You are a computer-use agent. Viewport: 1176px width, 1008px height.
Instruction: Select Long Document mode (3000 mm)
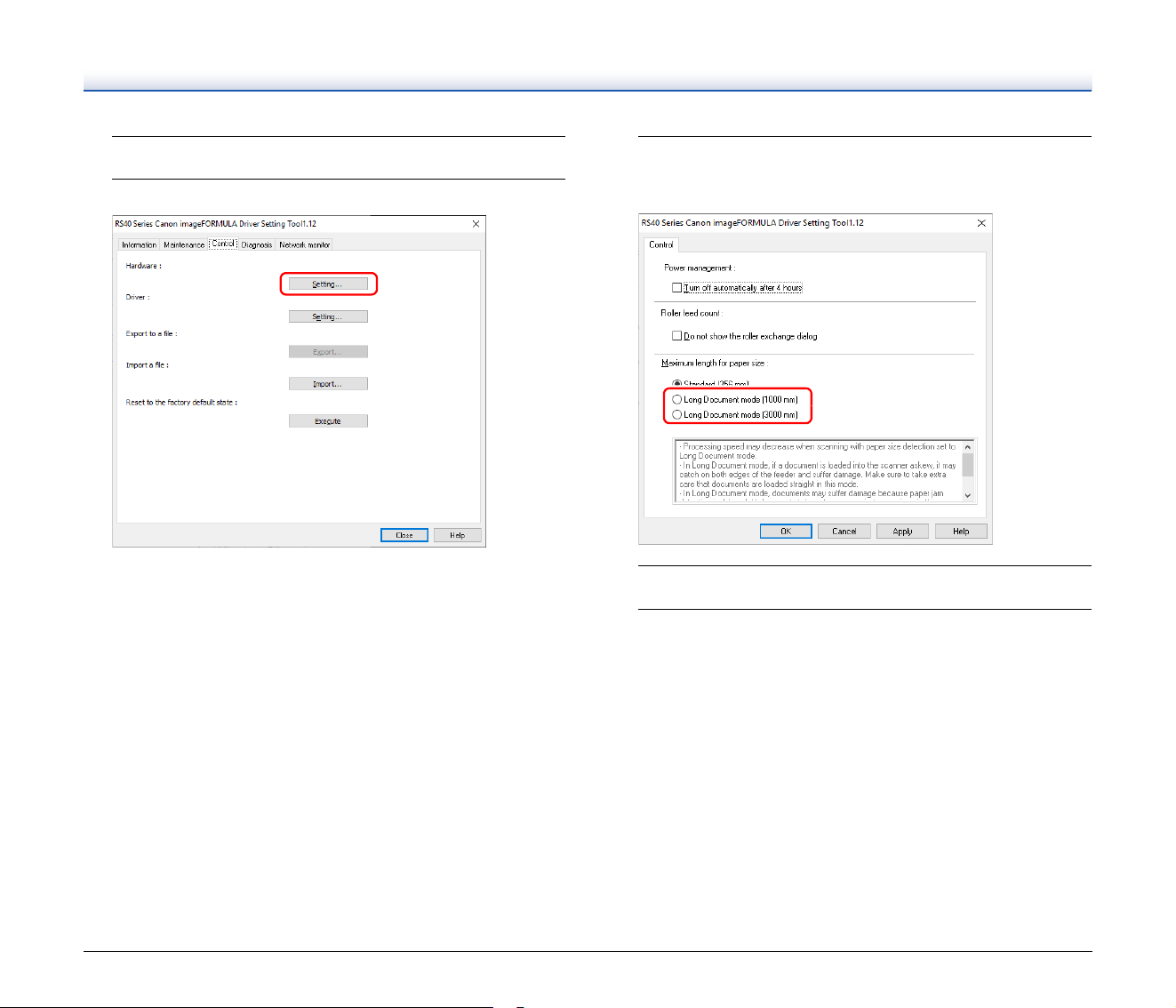pos(735,415)
